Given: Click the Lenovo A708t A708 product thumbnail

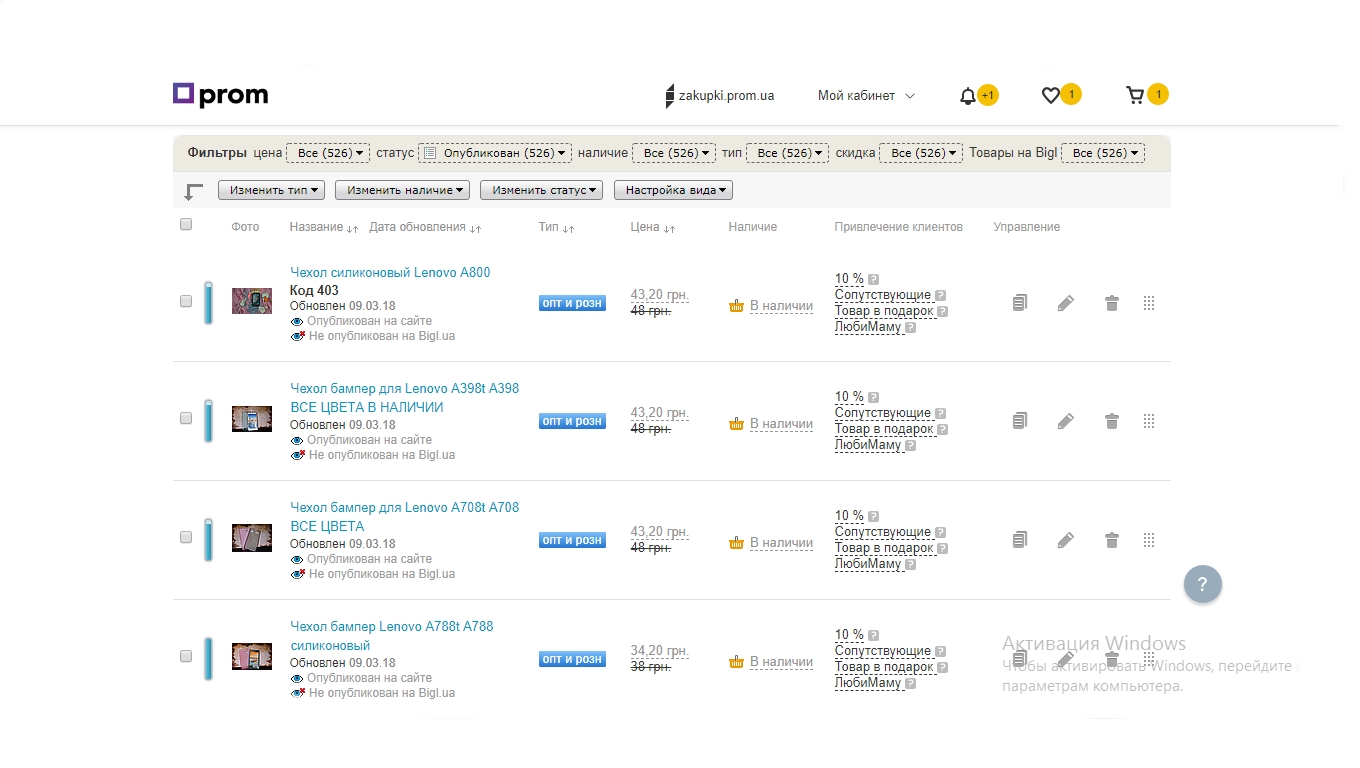Looking at the screenshot, I should pyautogui.click(x=252, y=538).
